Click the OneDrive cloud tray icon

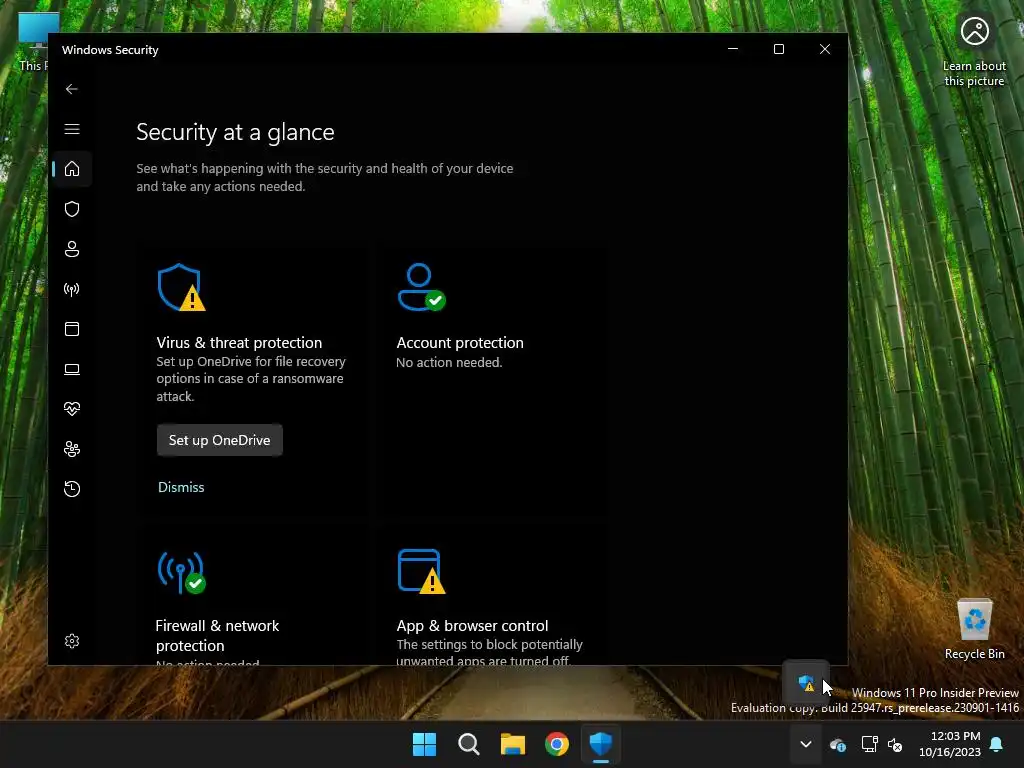(x=838, y=744)
